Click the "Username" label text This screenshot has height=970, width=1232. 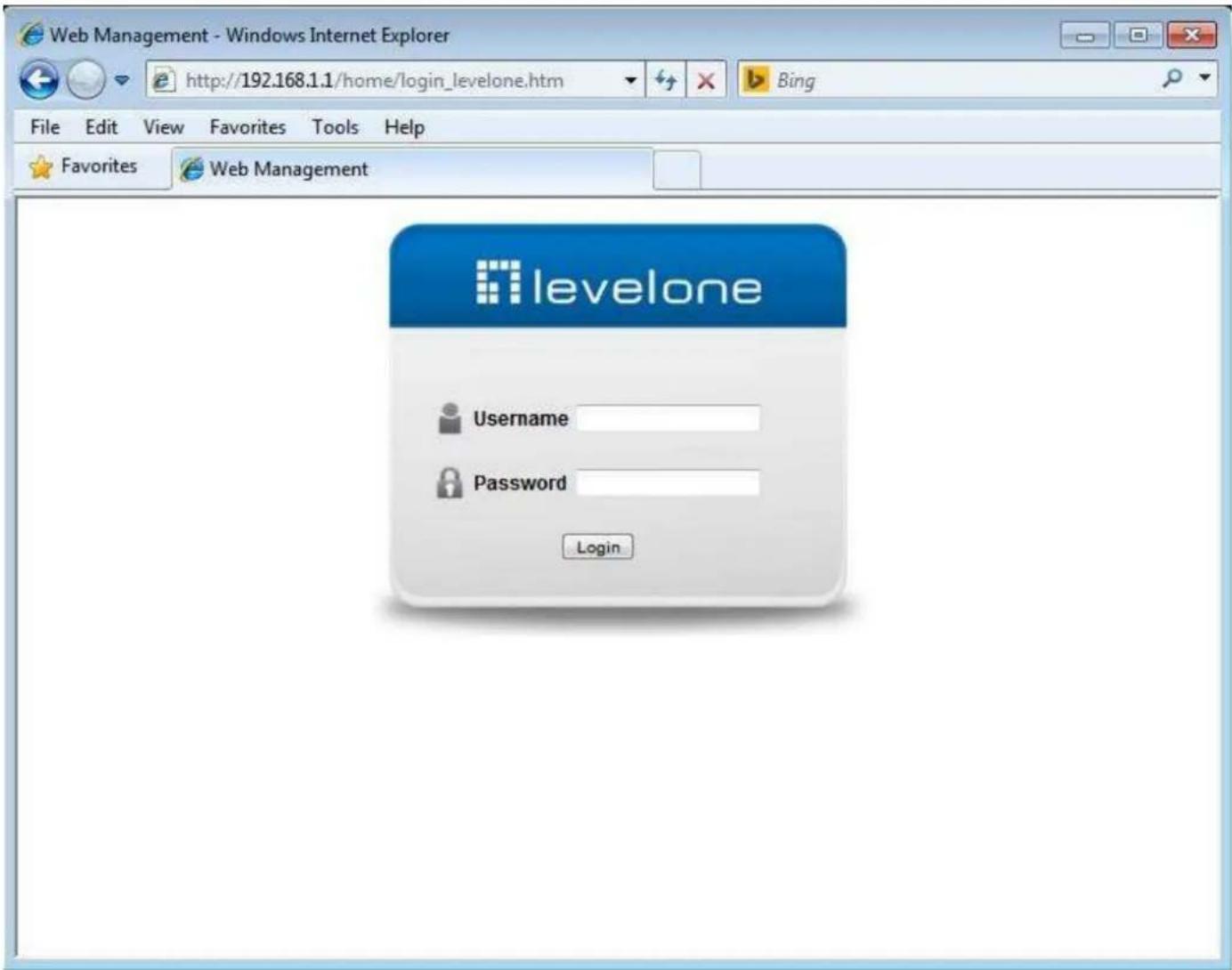pos(521,418)
